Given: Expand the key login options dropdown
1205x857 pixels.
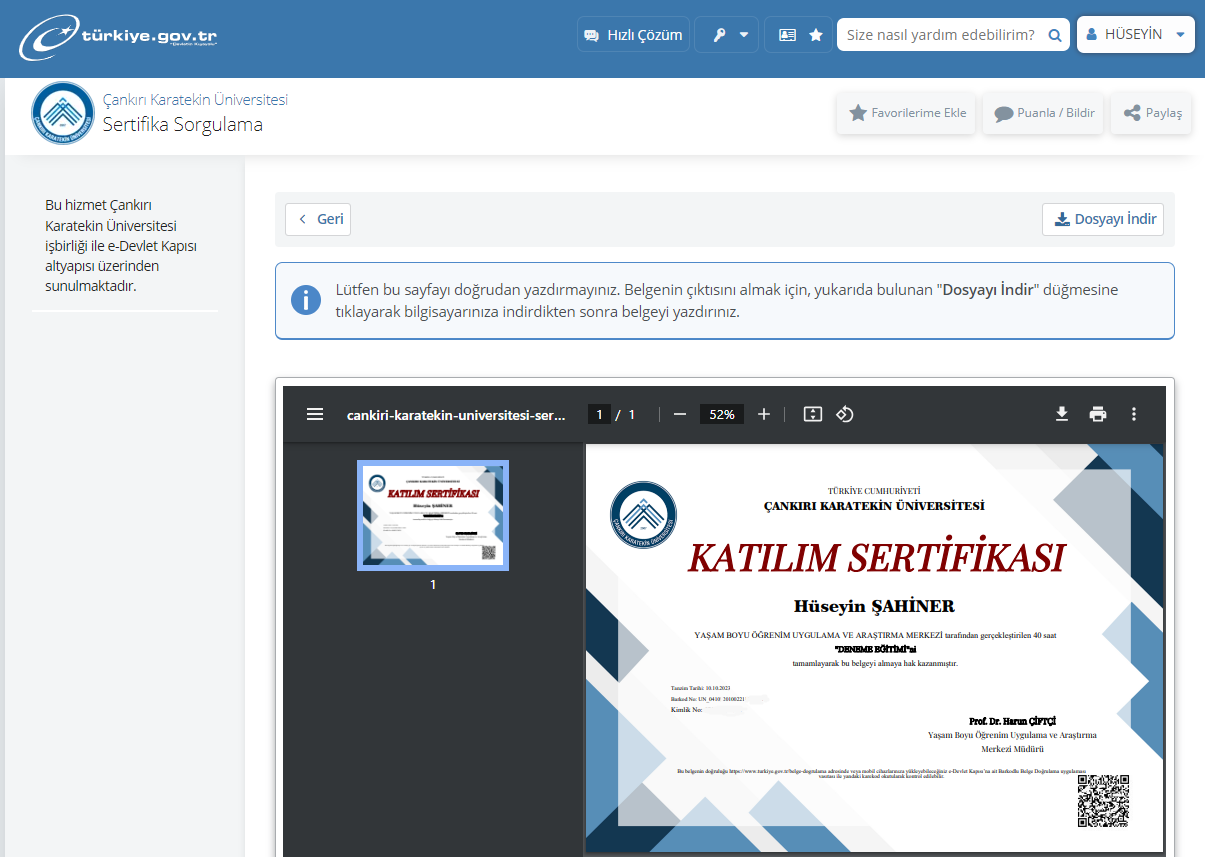Looking at the screenshot, I should (x=727, y=34).
